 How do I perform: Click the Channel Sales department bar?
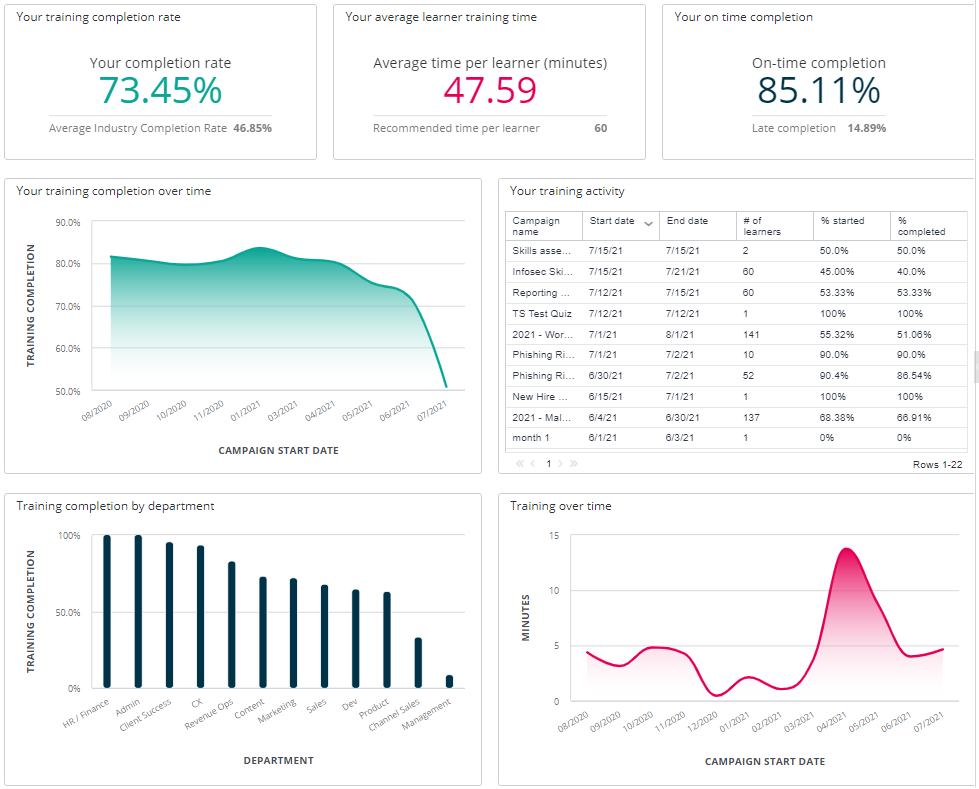[418, 662]
